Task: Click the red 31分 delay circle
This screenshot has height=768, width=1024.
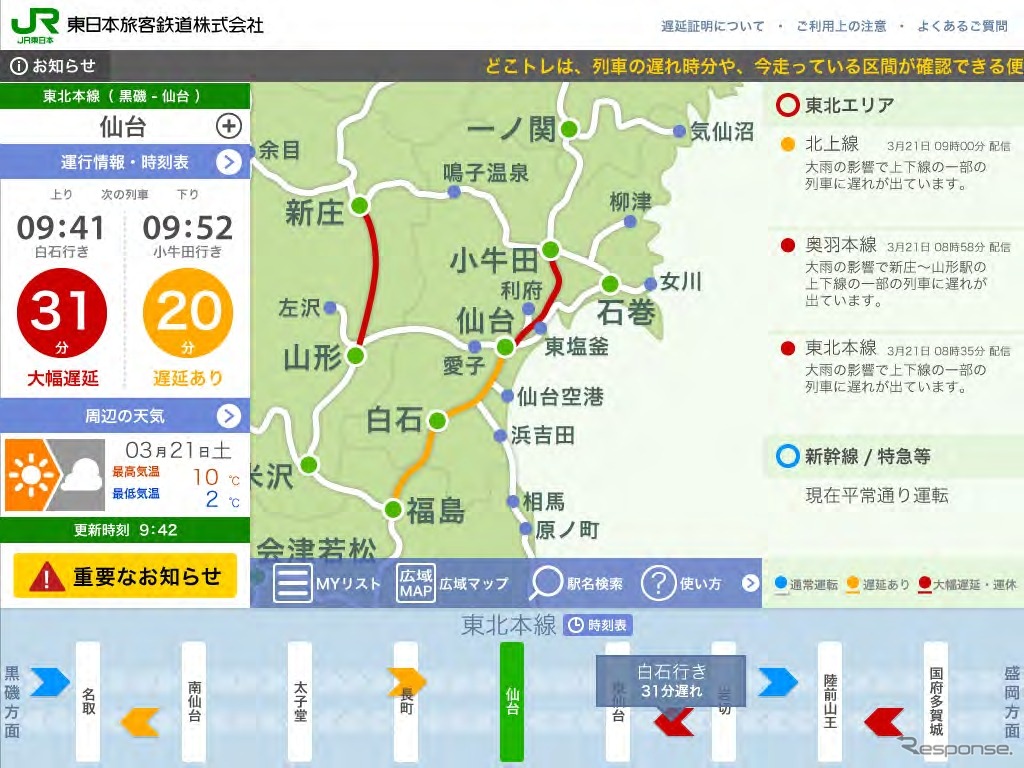Action: click(61, 313)
